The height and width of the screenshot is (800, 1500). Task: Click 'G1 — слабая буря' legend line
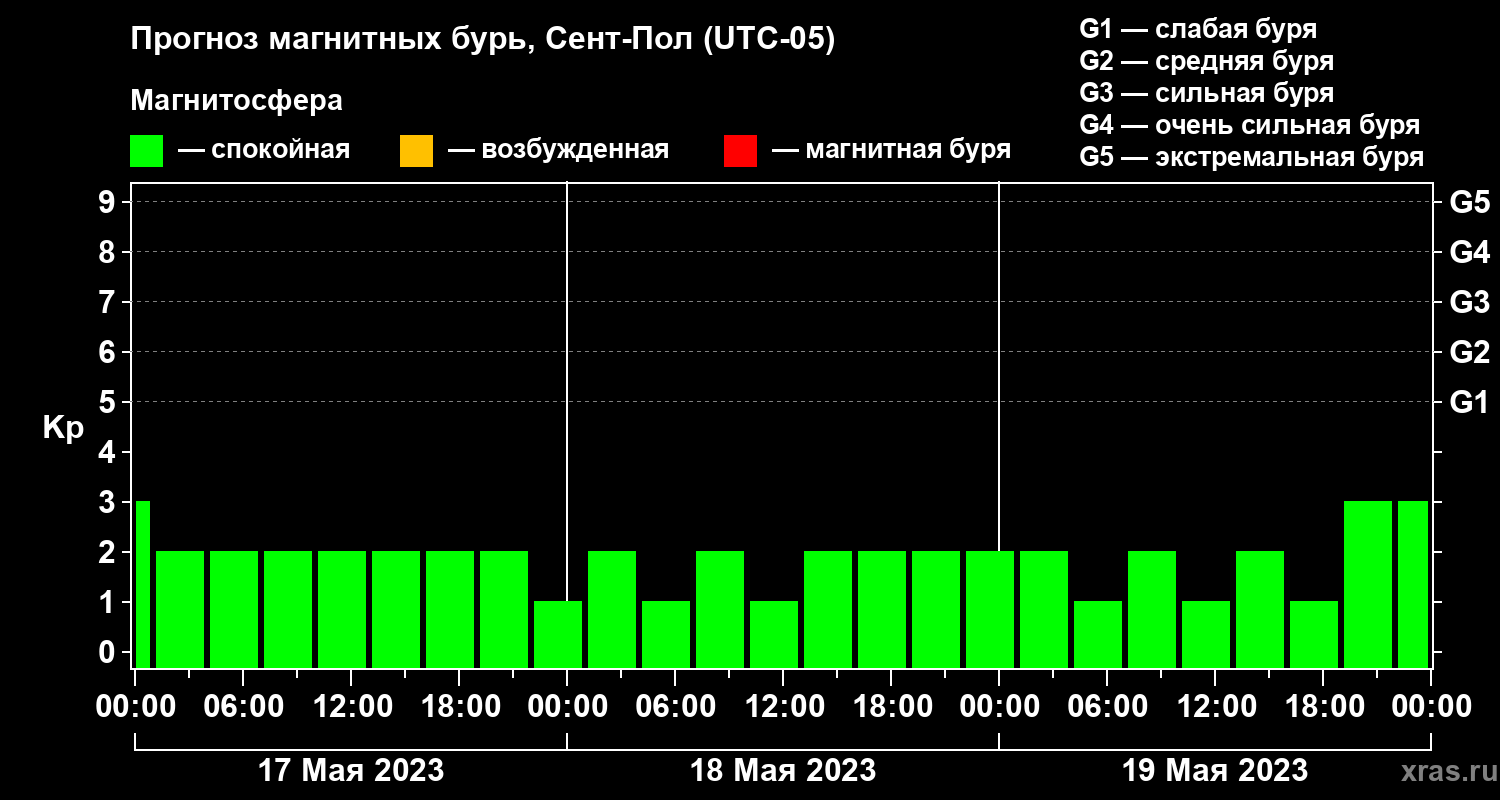(x=1198, y=29)
